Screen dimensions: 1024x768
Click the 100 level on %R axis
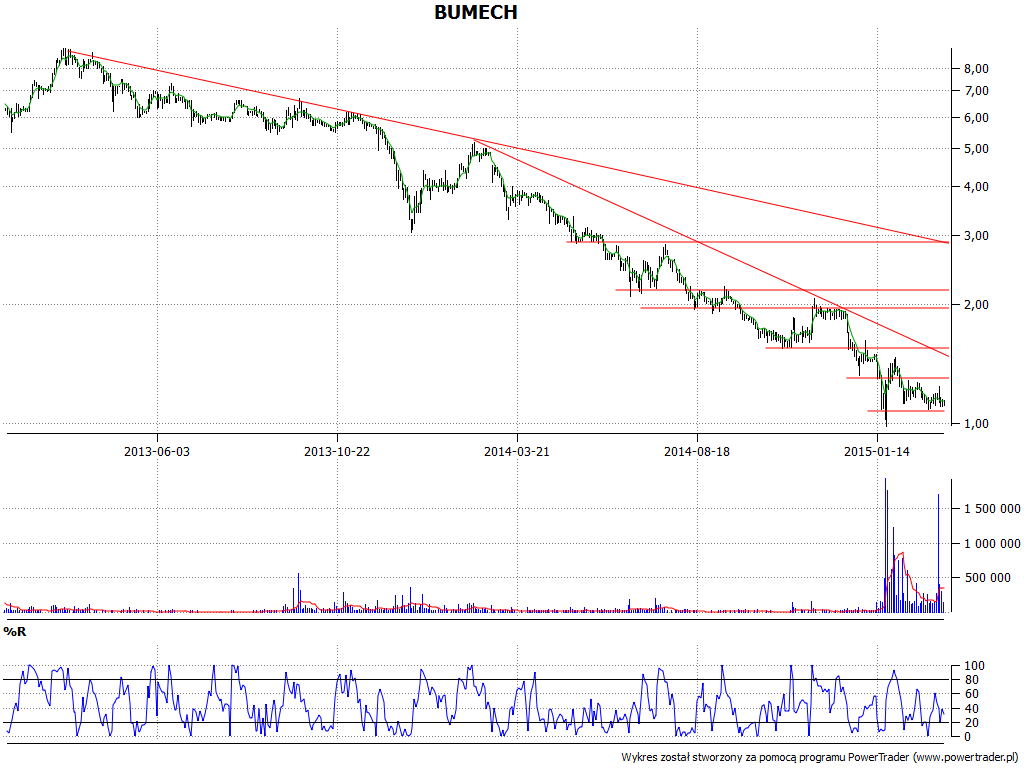[x=974, y=666]
